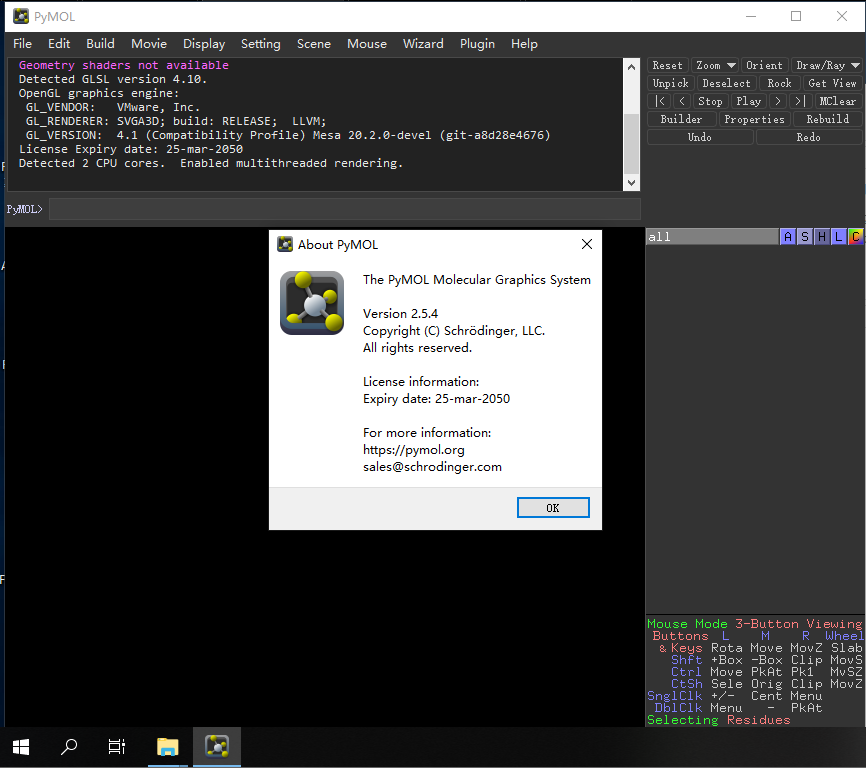Stop movie playback
This screenshot has height=768, width=866.
coord(710,101)
